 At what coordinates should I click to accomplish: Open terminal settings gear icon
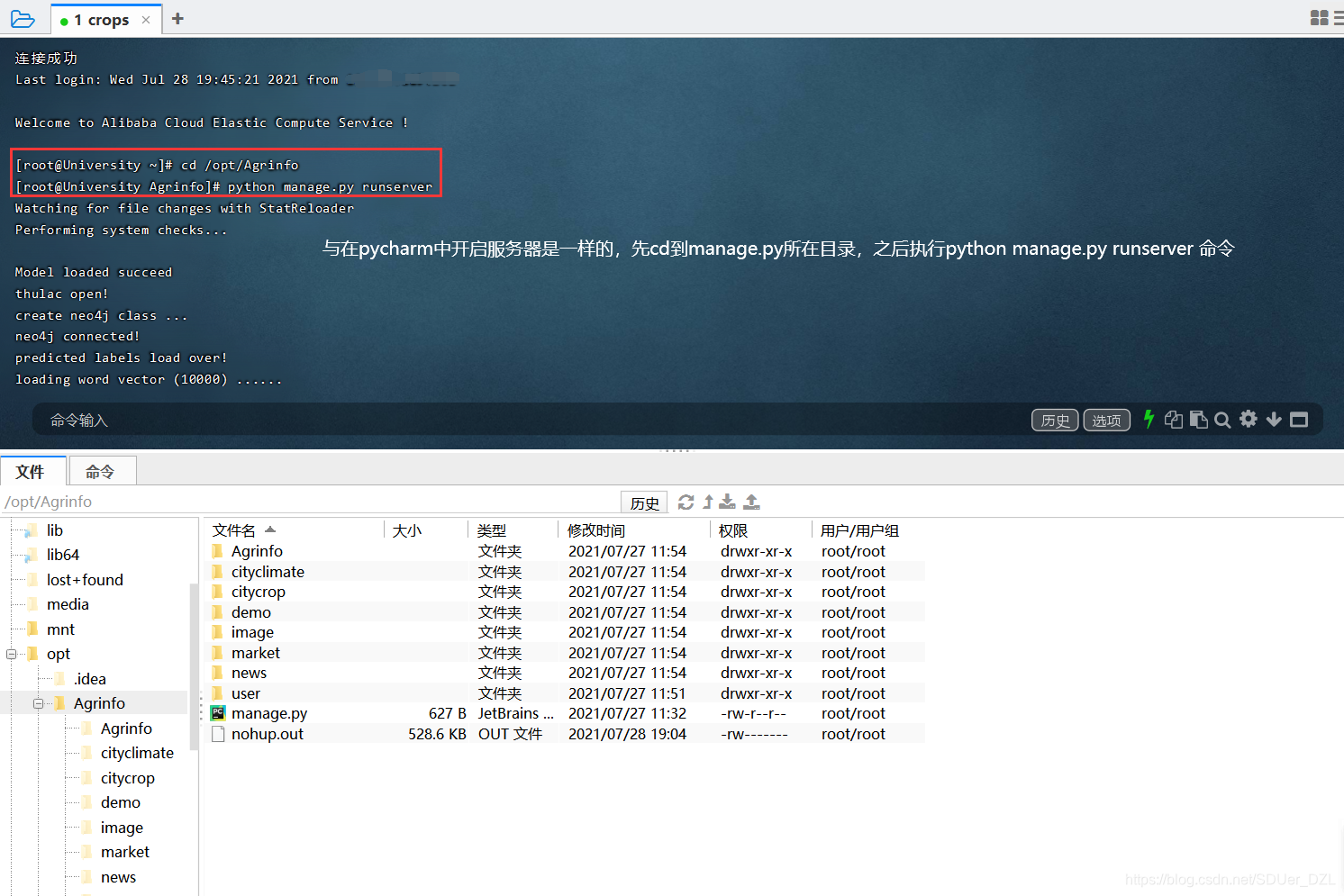(1249, 419)
